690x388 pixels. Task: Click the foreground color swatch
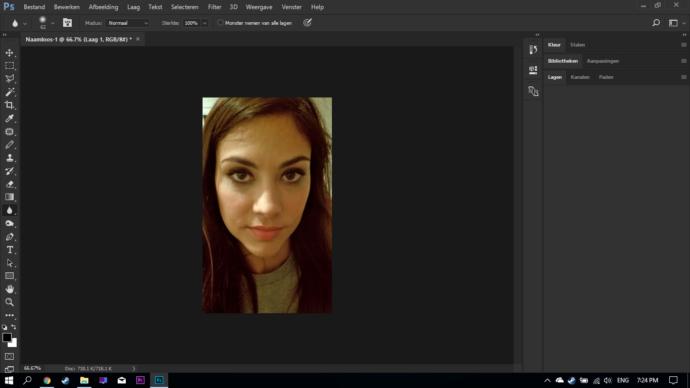(7, 337)
